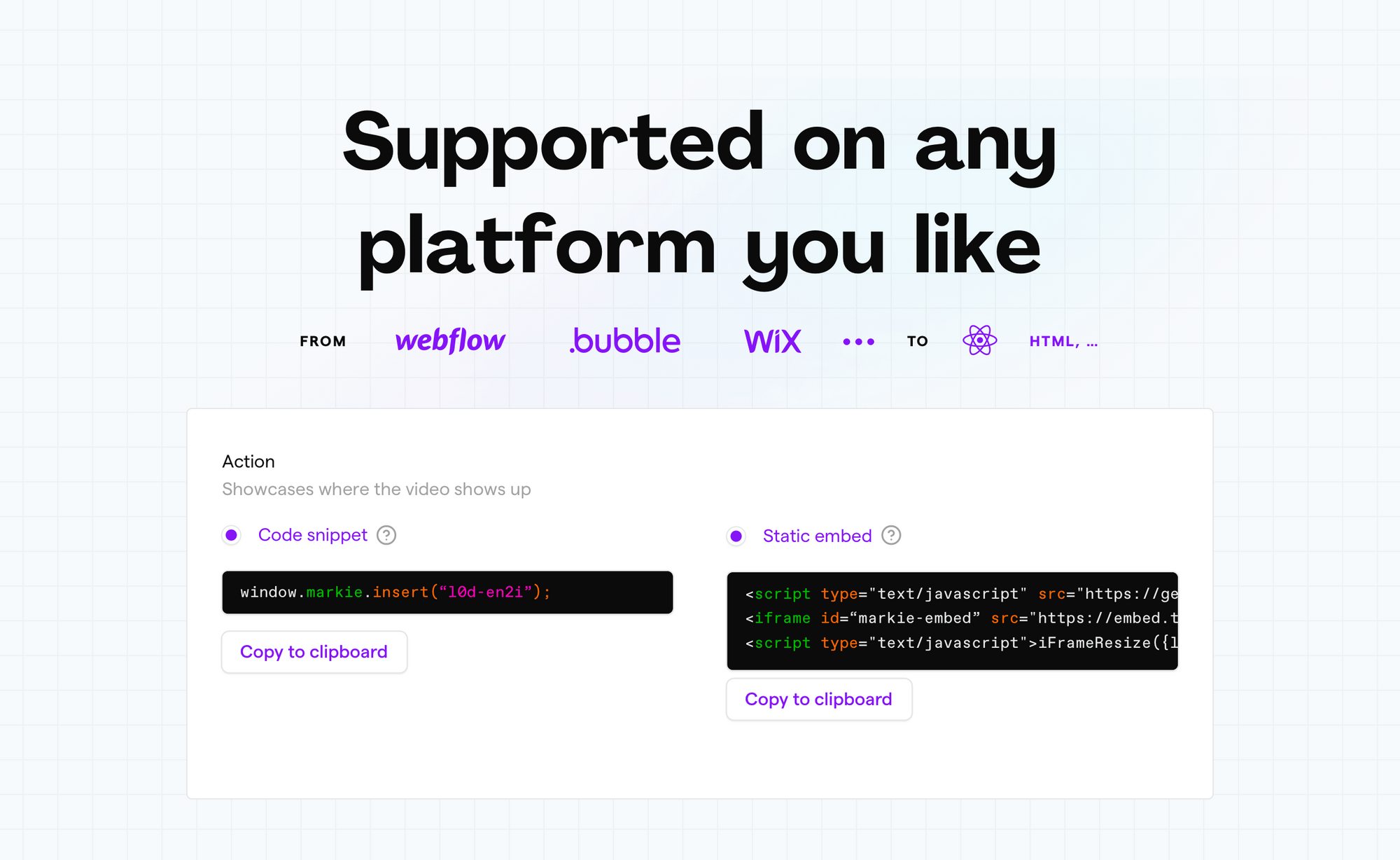This screenshot has height=860, width=1400.
Task: Click the Bubble logo
Action: [624, 341]
